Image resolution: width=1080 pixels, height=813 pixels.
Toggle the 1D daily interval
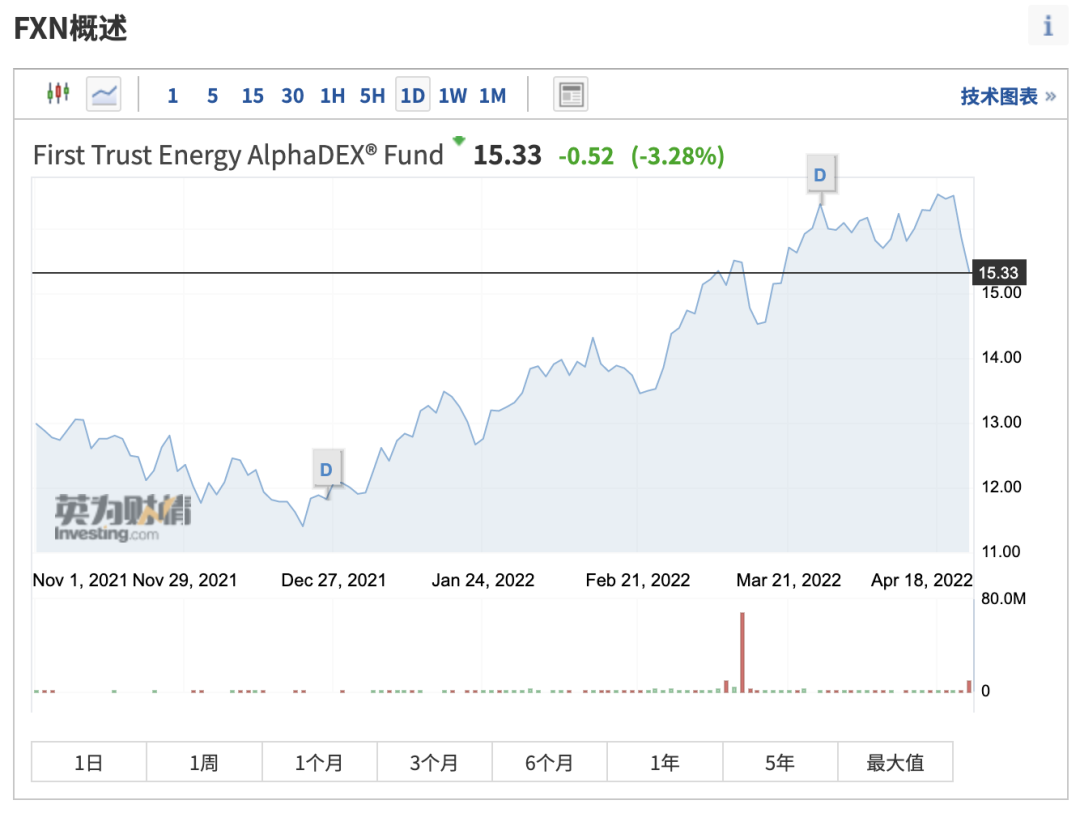[412, 96]
